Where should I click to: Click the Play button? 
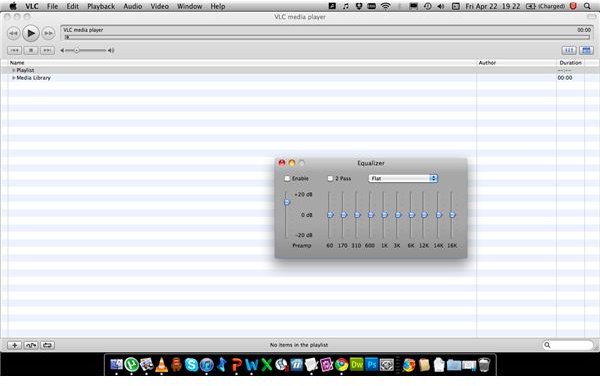pos(31,33)
